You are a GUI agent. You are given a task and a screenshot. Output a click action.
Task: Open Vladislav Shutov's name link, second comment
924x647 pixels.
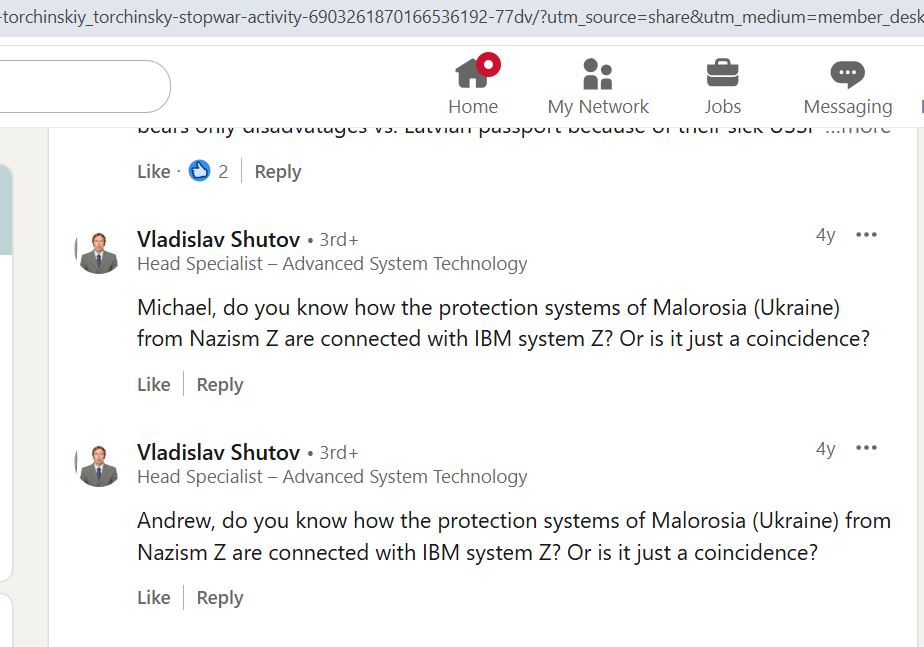pos(218,452)
